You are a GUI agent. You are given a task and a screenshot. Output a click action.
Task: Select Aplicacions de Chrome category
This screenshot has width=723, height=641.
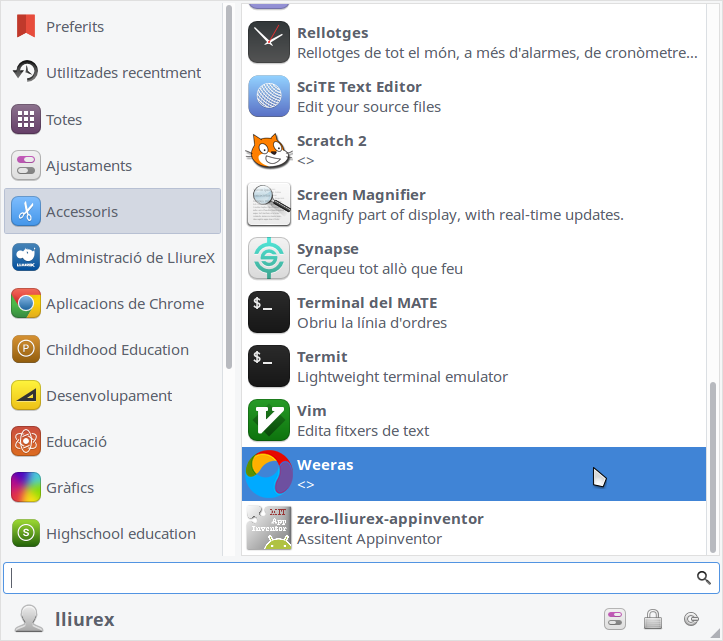point(124,304)
